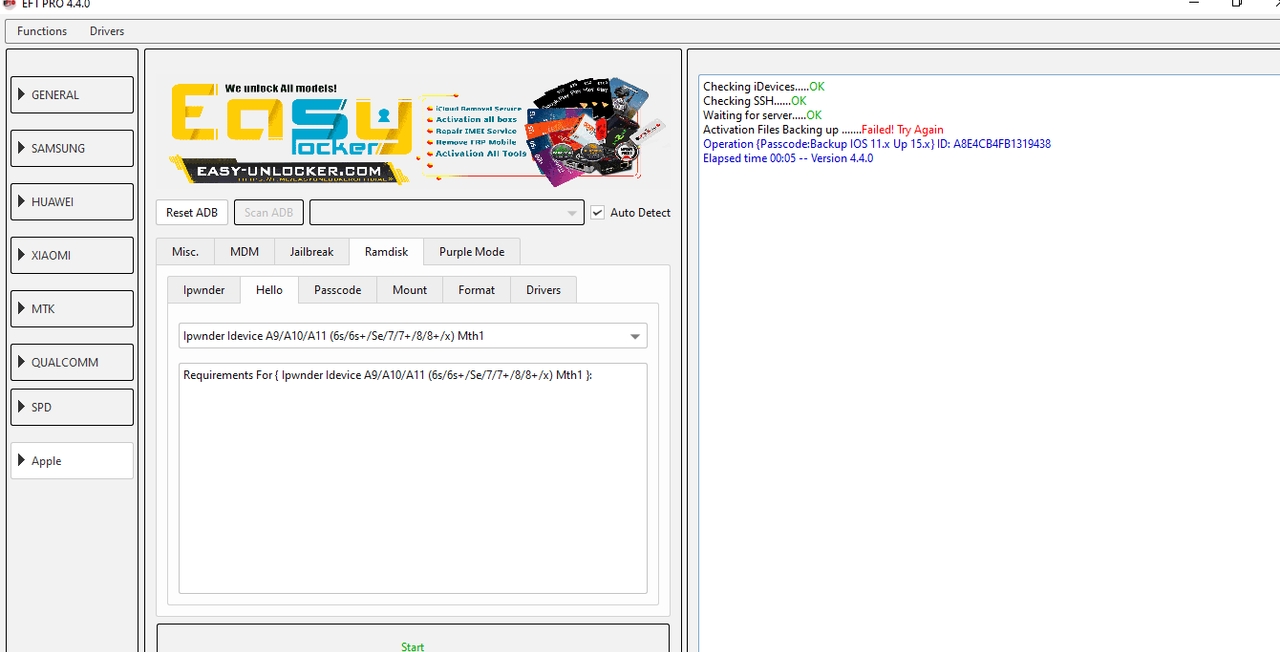Click the 'Checking SSH......OK' log line

tap(755, 101)
